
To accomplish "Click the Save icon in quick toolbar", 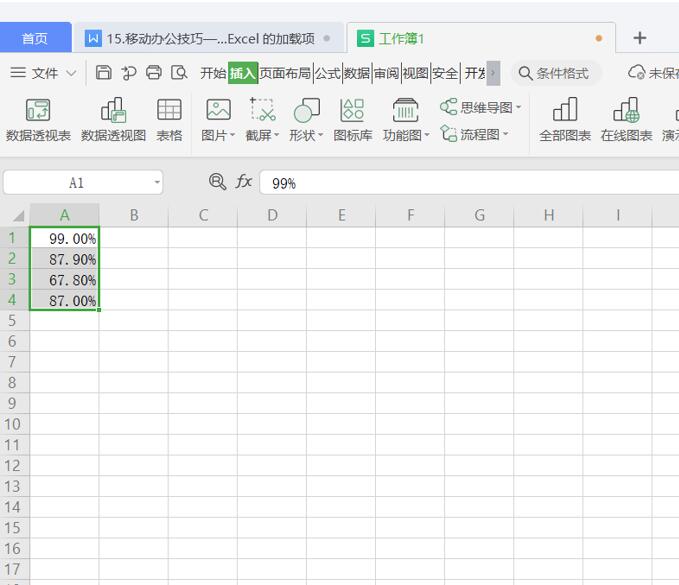I will [x=103, y=72].
